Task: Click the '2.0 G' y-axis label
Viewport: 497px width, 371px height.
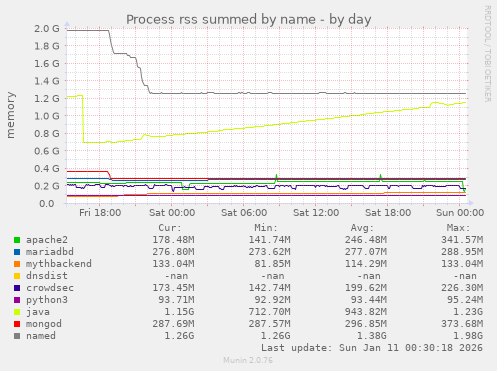Action: [47, 29]
